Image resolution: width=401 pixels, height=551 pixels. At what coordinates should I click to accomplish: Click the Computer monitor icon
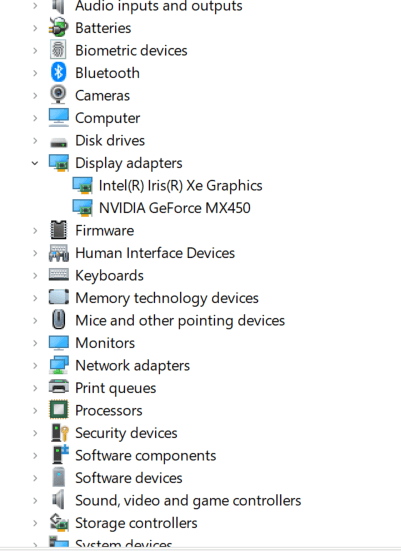point(59,118)
